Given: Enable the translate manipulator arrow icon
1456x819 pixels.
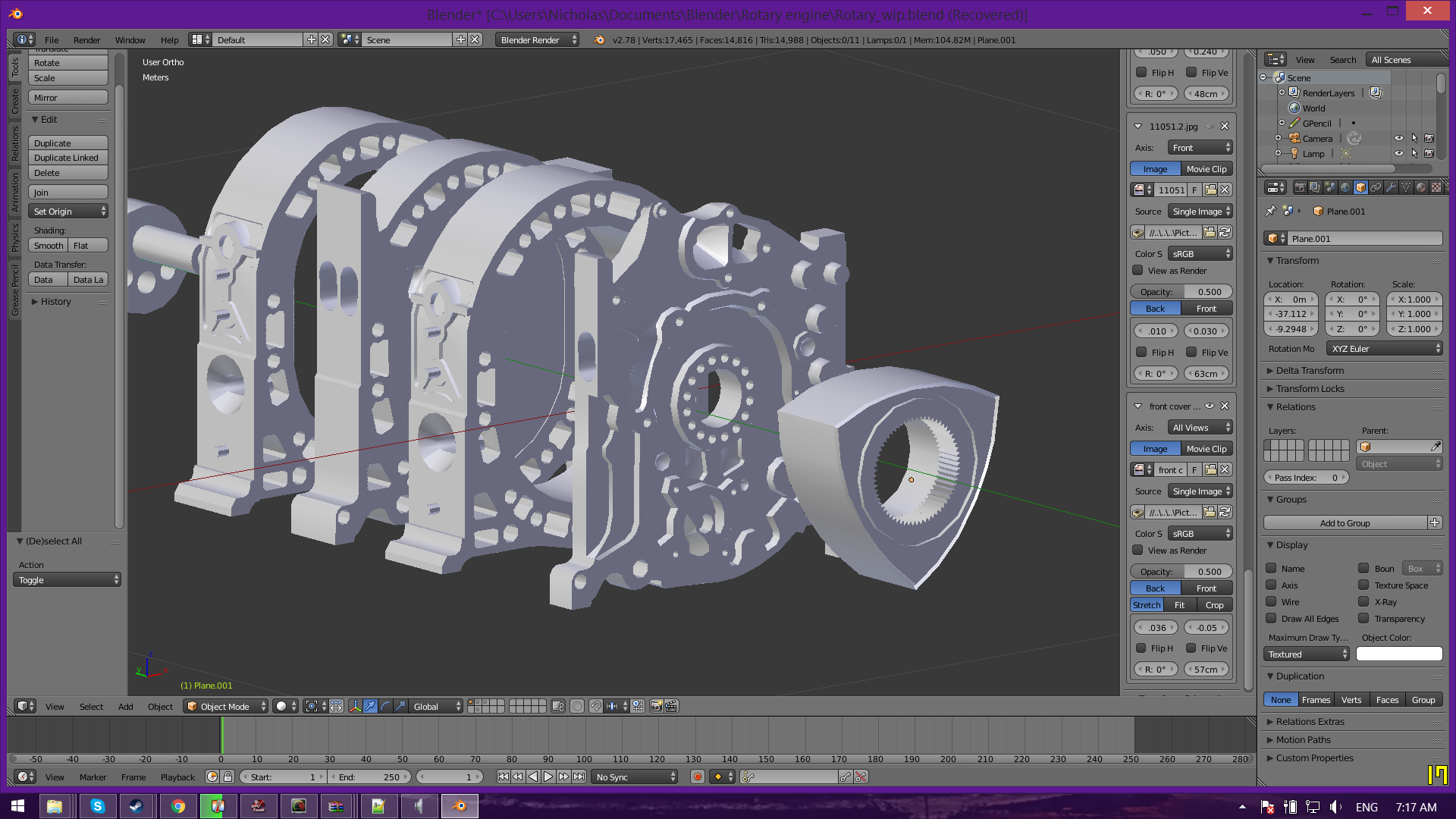Looking at the screenshot, I should pyautogui.click(x=370, y=706).
